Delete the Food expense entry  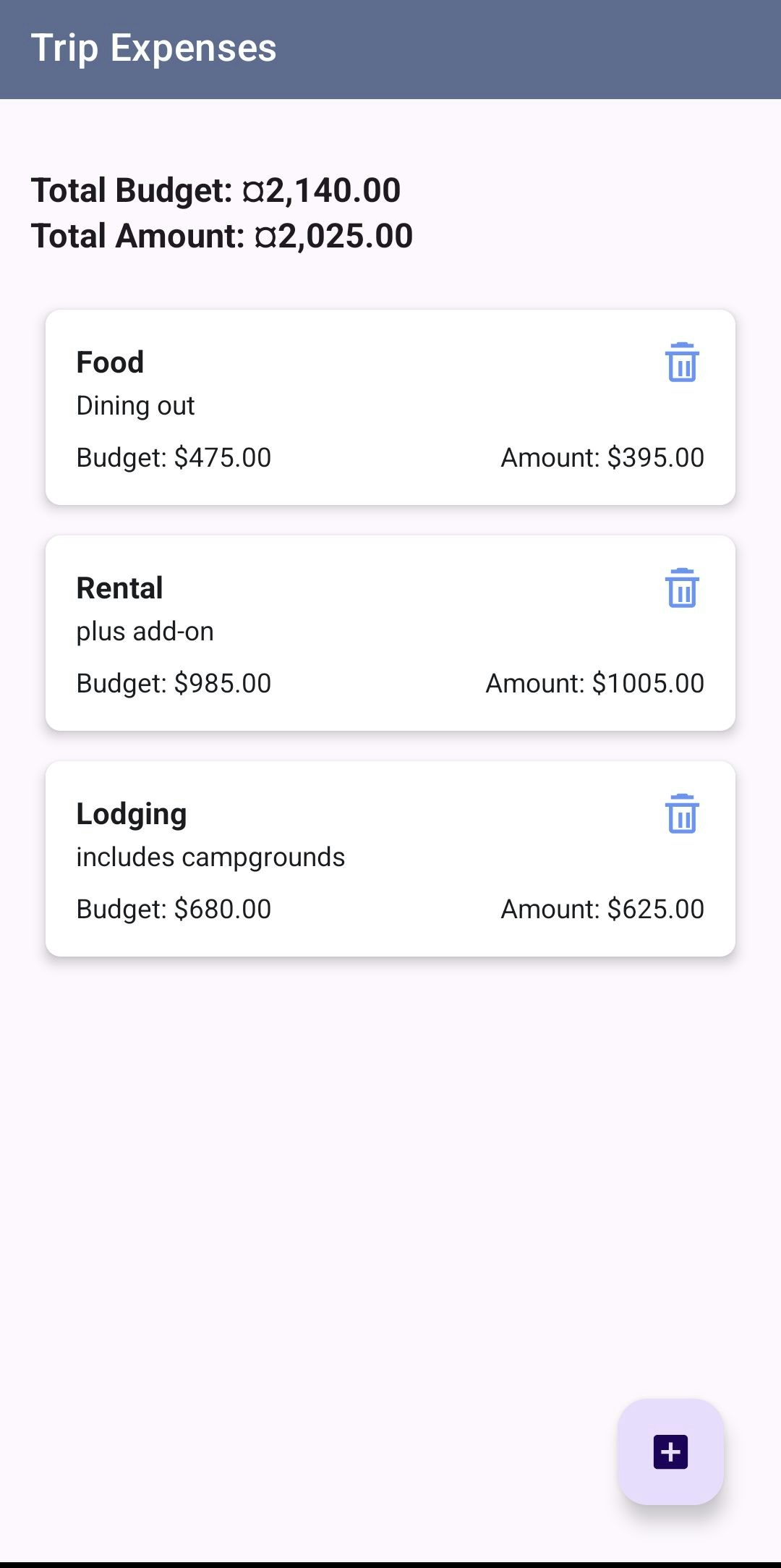[681, 362]
